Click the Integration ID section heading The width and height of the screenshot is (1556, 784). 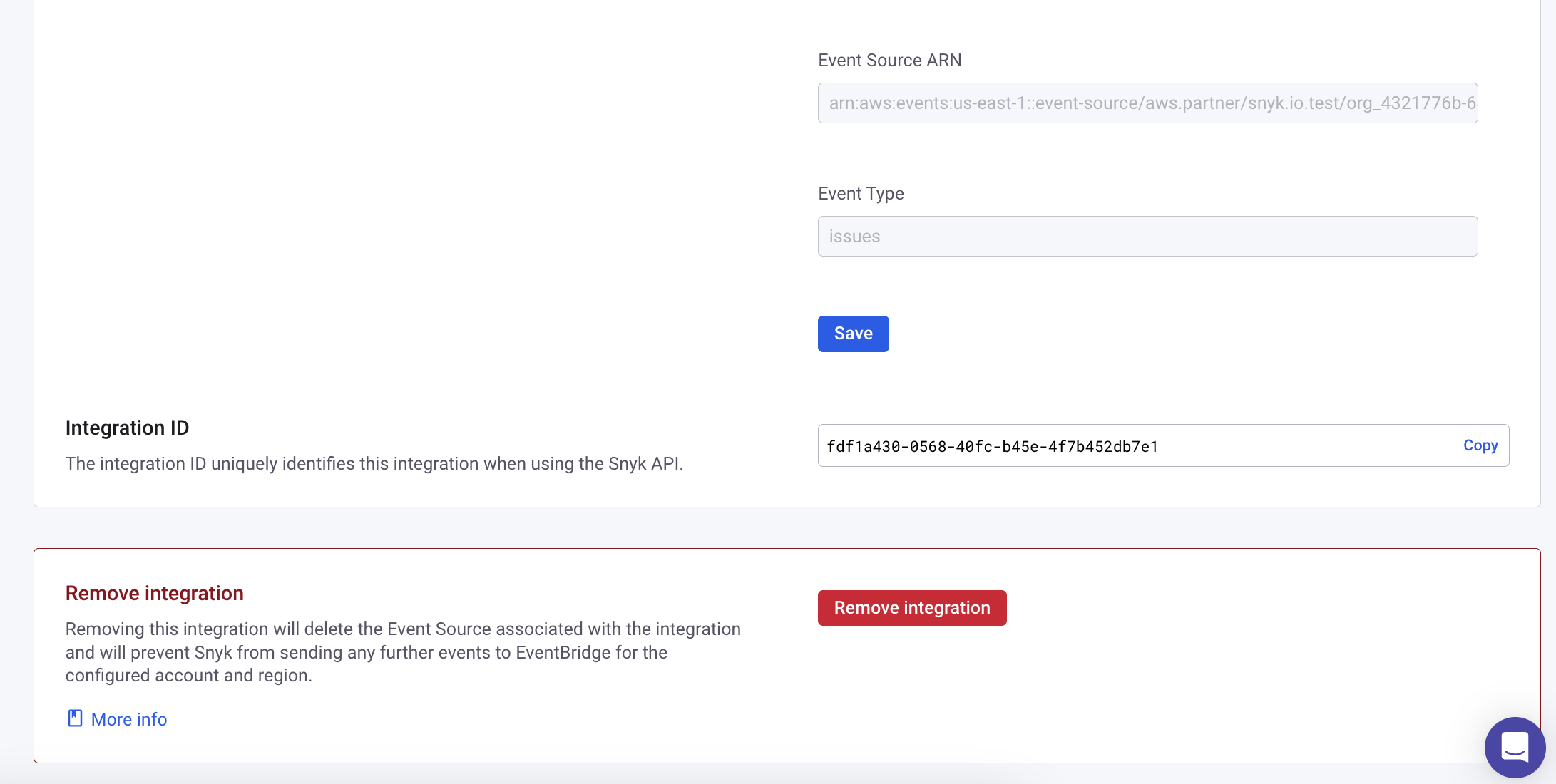pyautogui.click(x=127, y=428)
